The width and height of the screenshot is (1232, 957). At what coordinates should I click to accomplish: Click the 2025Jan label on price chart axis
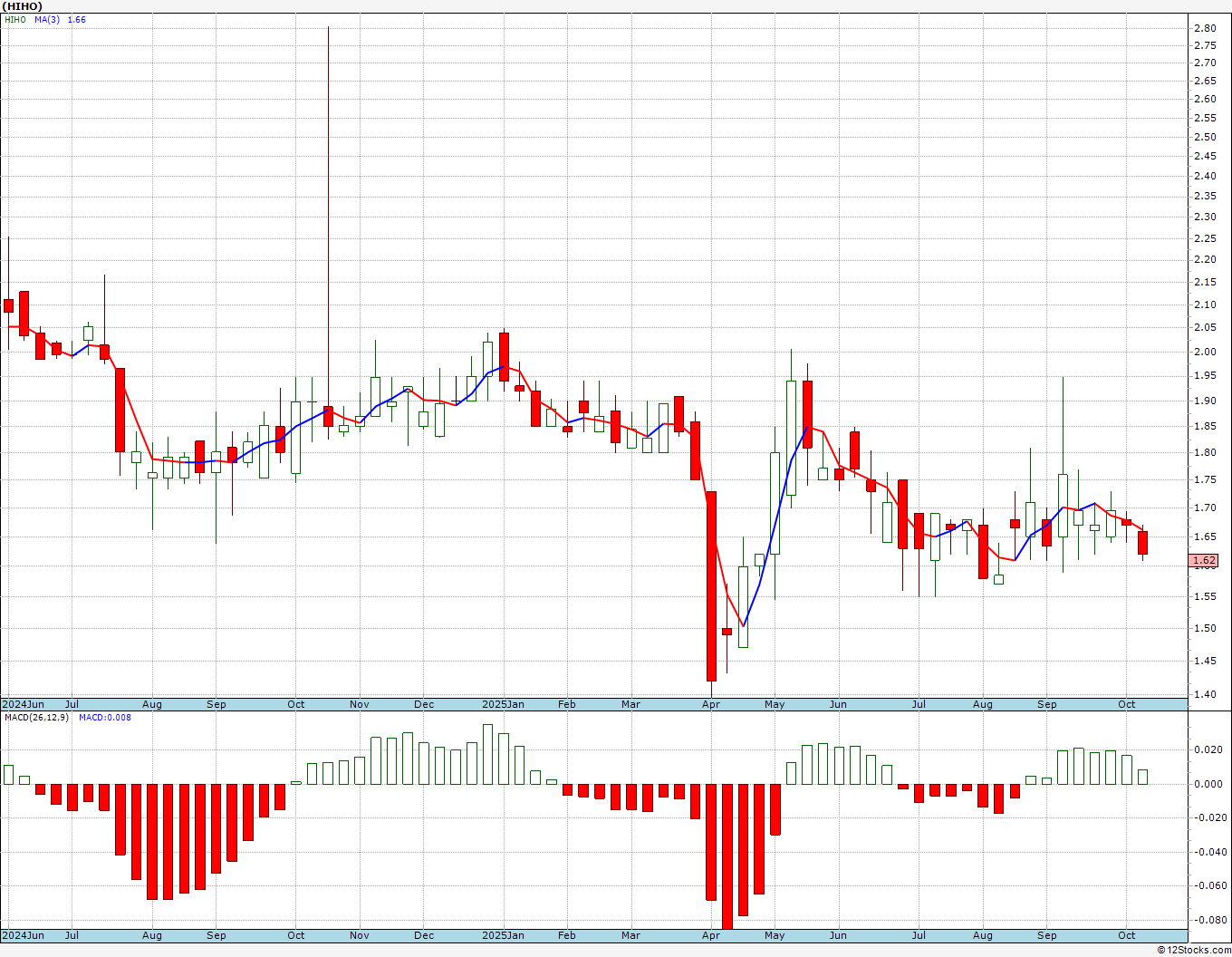[x=503, y=704]
